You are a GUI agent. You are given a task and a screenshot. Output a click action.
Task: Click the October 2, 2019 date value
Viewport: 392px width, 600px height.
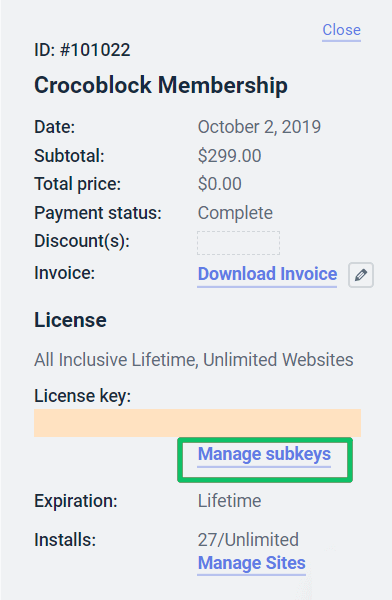259,127
